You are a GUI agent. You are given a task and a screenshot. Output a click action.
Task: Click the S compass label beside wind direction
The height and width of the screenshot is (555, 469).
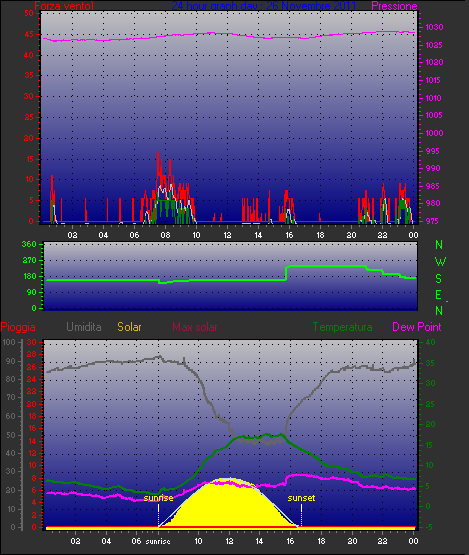439,279
